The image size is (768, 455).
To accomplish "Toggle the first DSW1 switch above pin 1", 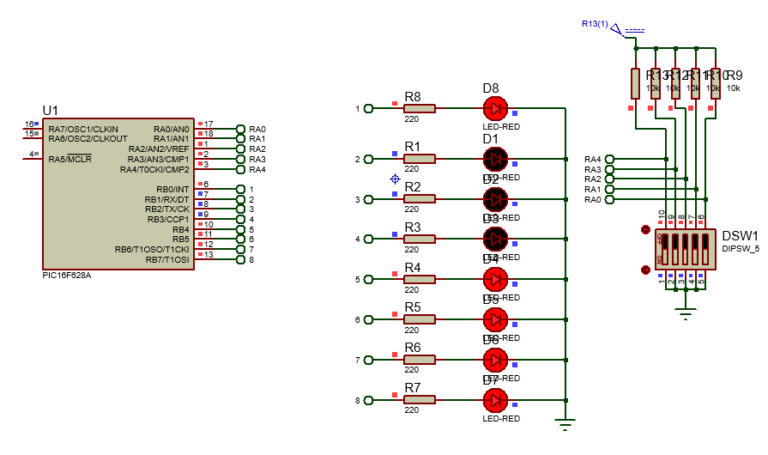I will pos(665,249).
